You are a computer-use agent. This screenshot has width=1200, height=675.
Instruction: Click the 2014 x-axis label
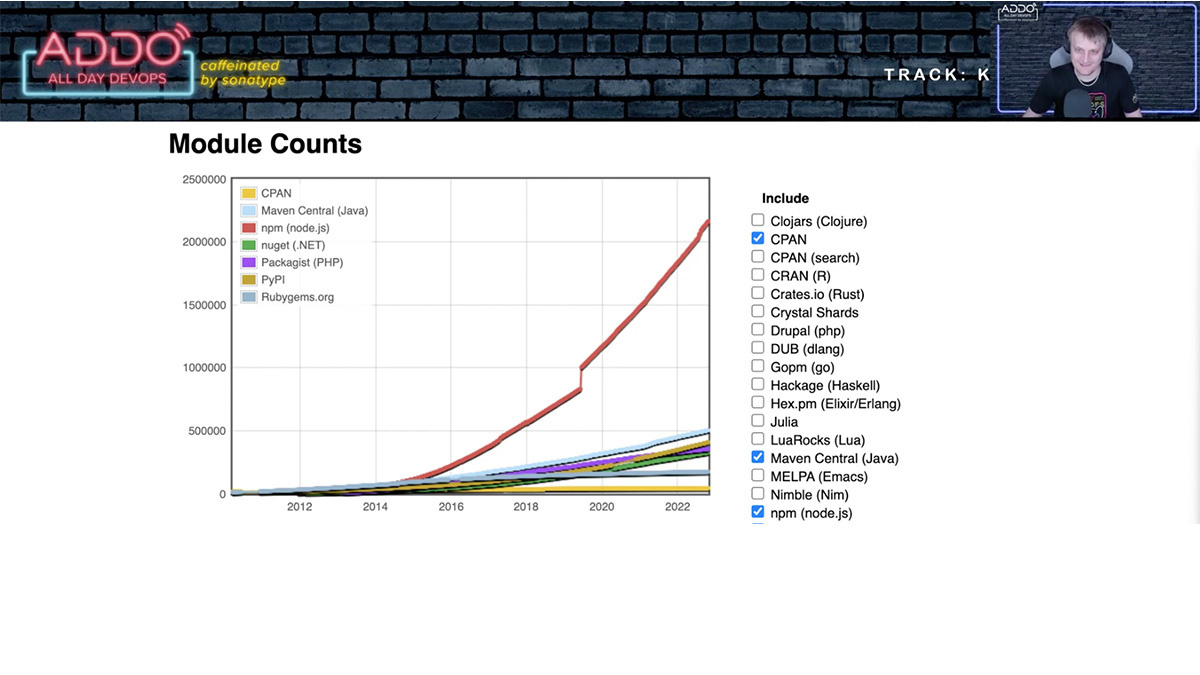tap(375, 507)
